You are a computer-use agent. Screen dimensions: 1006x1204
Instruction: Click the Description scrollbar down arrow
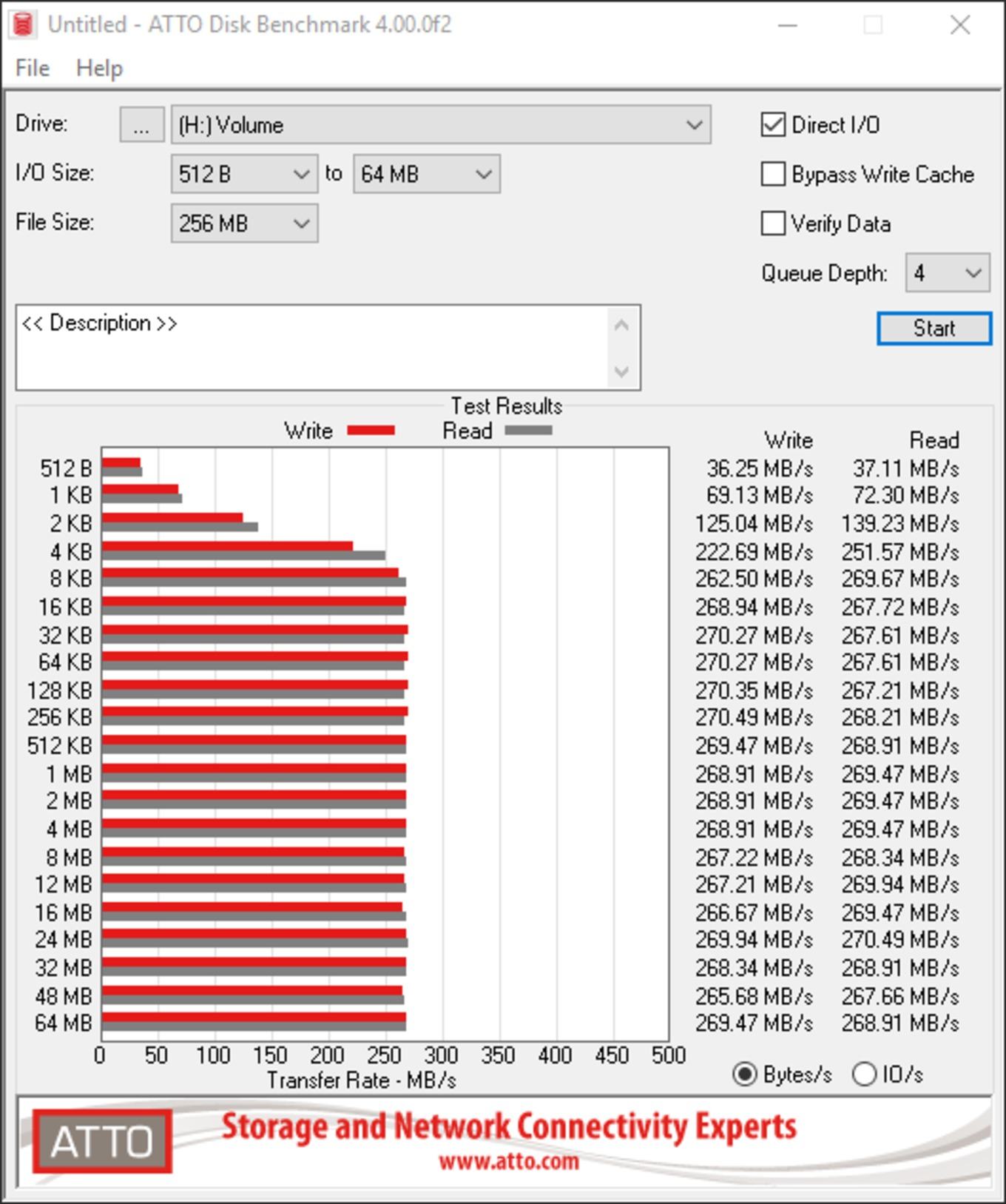[x=621, y=371]
